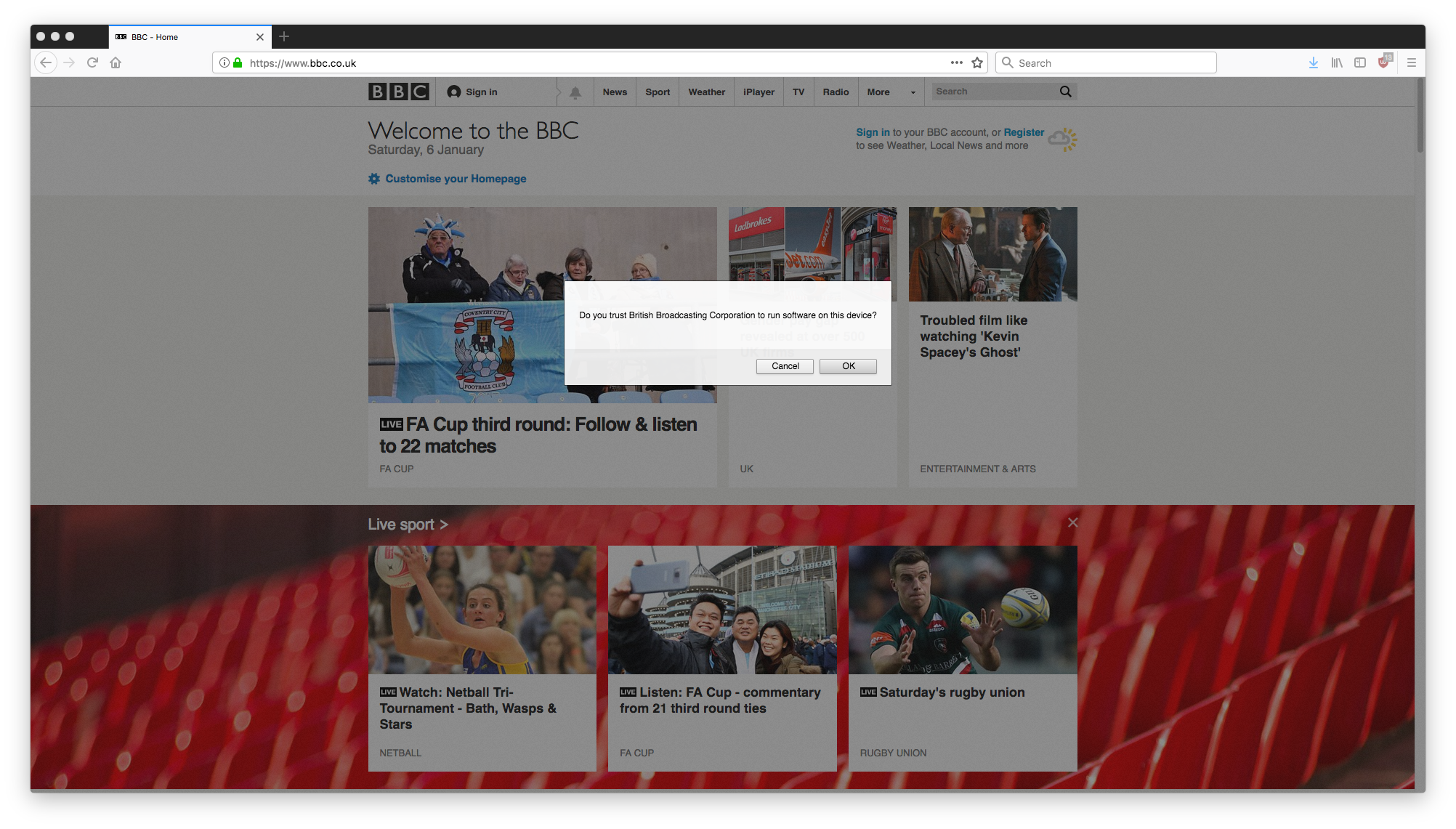Expand the BBC More menu arrow
The width and height of the screenshot is (1456, 829).
tap(913, 92)
